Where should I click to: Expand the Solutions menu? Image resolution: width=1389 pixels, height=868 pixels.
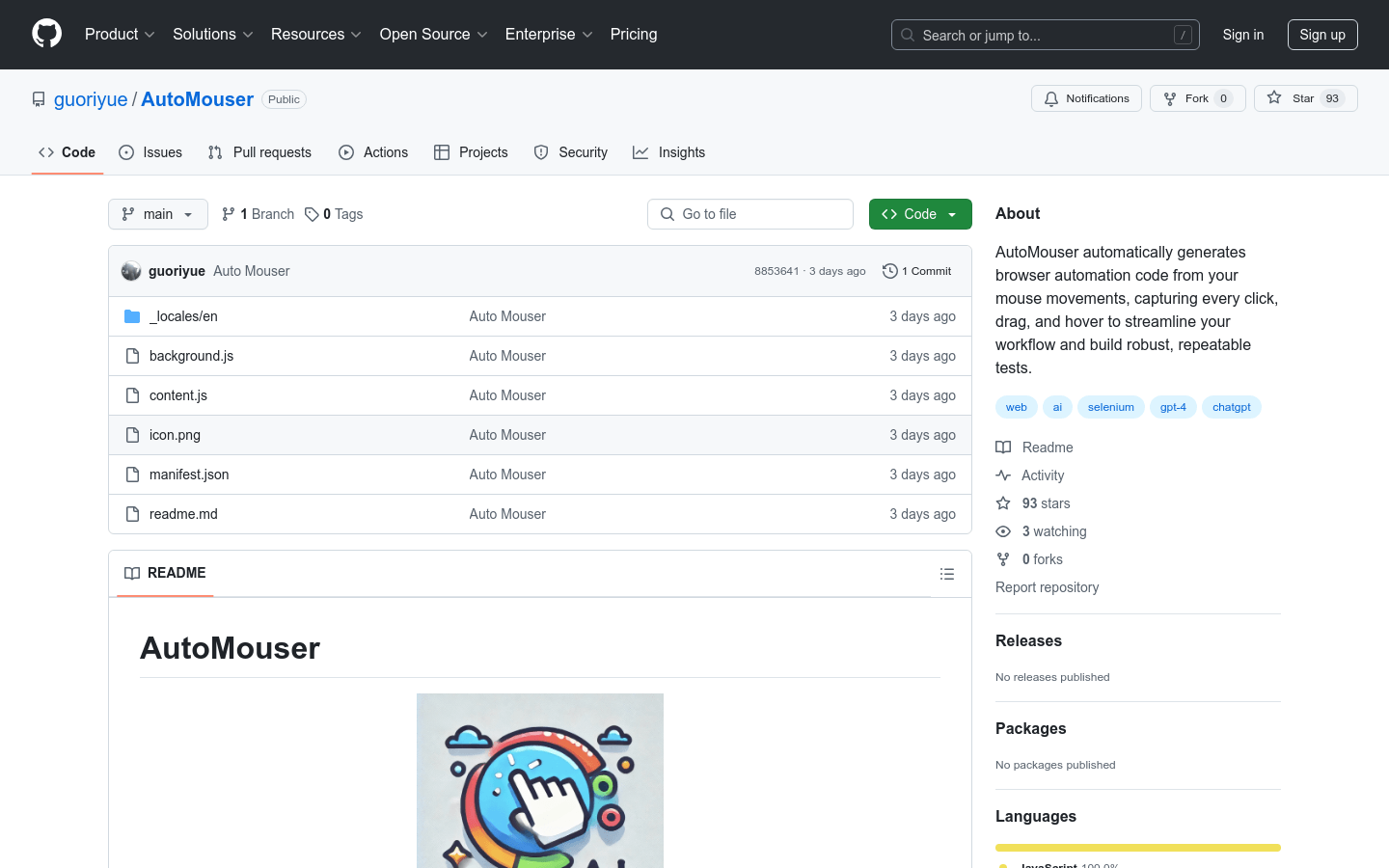pos(213,34)
